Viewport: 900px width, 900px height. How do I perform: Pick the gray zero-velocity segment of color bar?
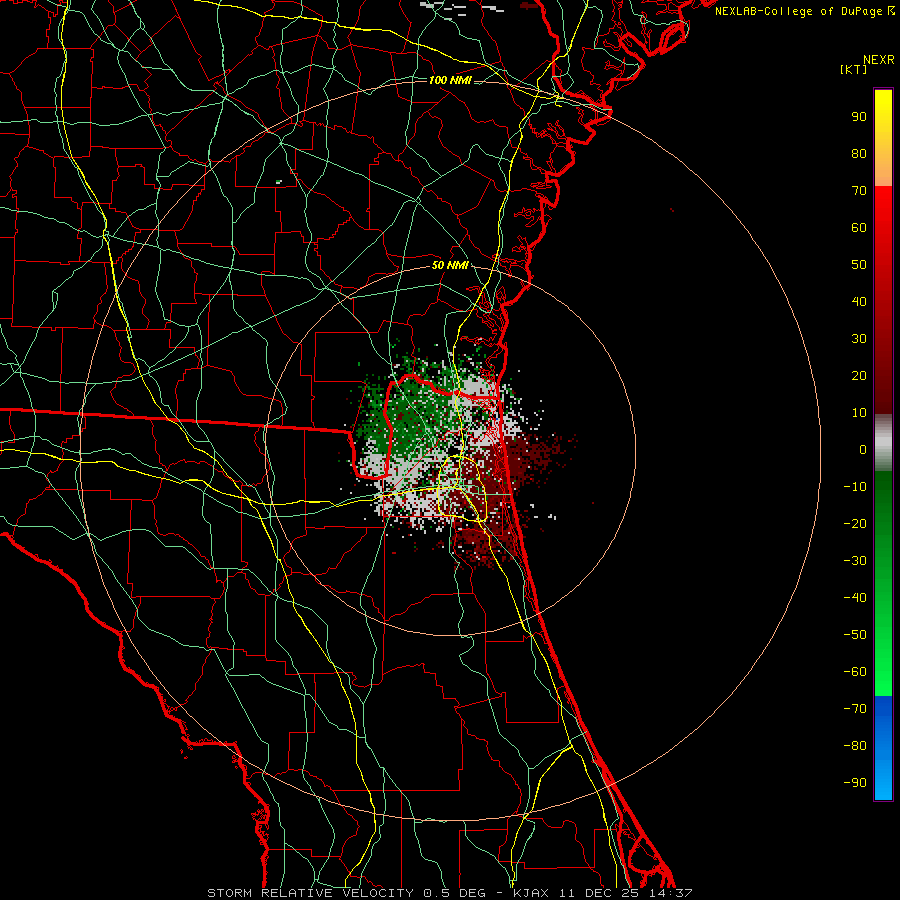883,443
